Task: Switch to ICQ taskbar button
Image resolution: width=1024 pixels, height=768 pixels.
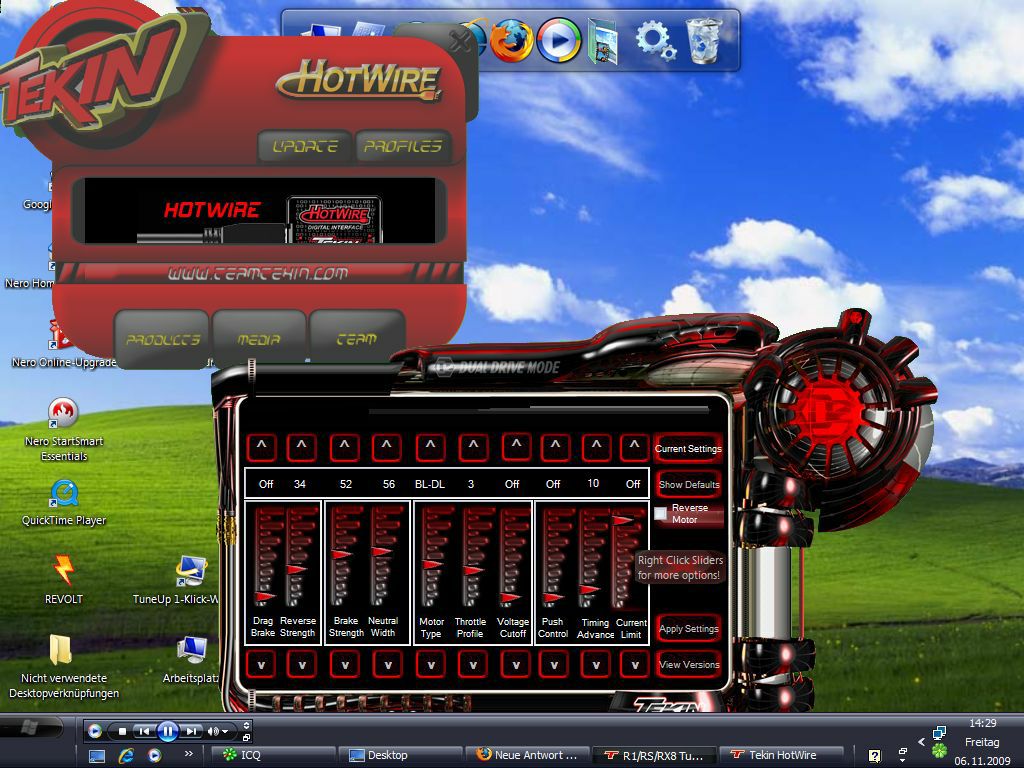Action: 274,756
